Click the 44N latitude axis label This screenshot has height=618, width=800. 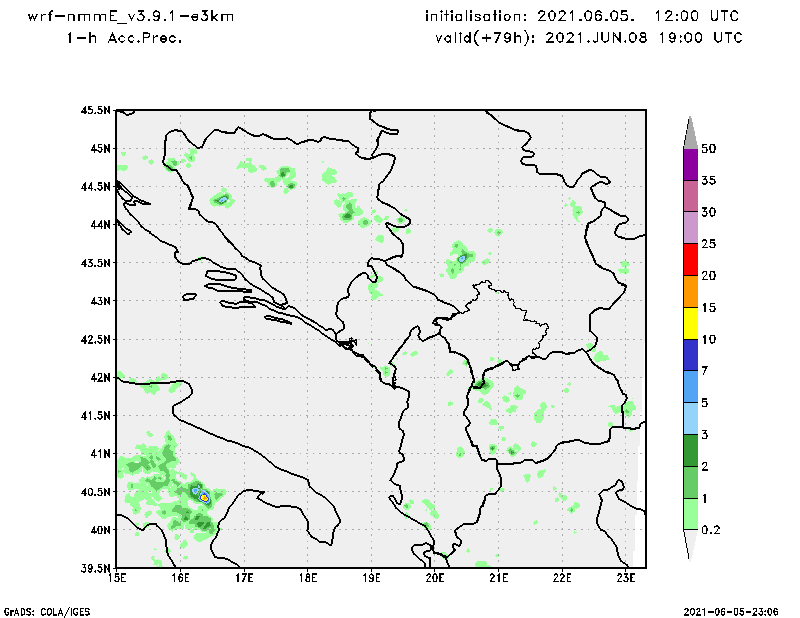tap(101, 225)
